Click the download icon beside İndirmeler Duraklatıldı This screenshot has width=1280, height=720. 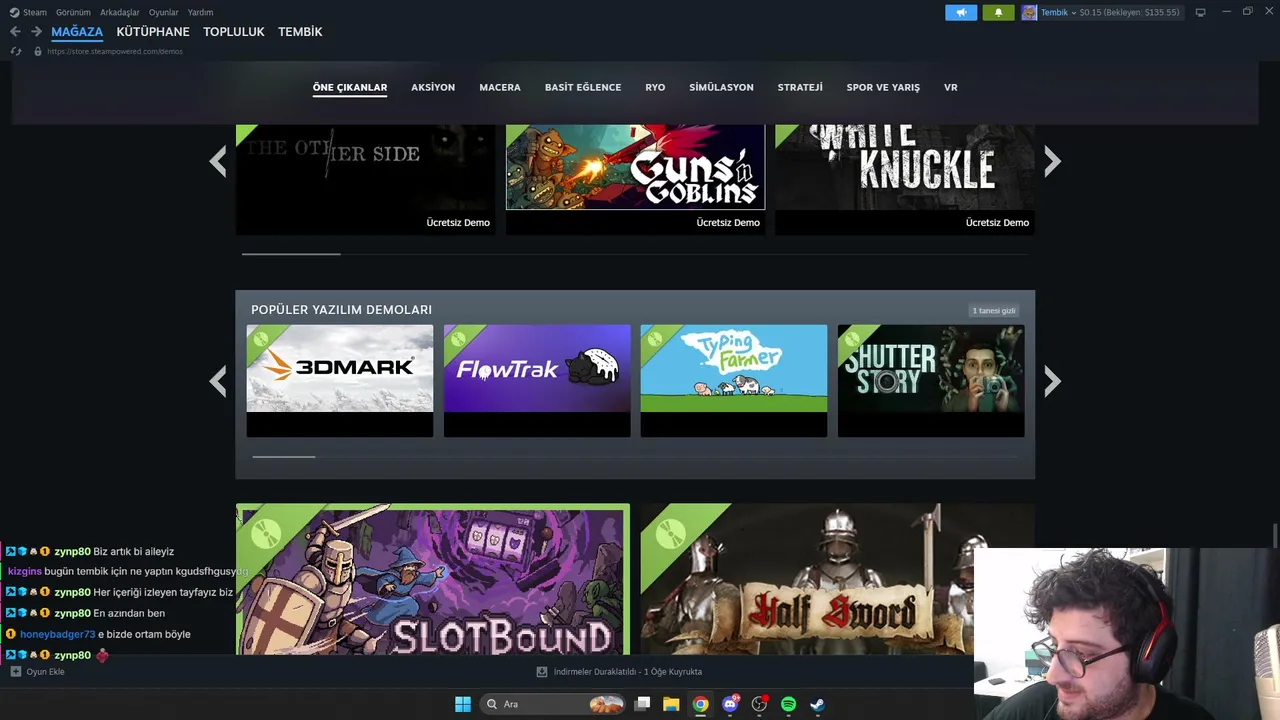coord(542,672)
